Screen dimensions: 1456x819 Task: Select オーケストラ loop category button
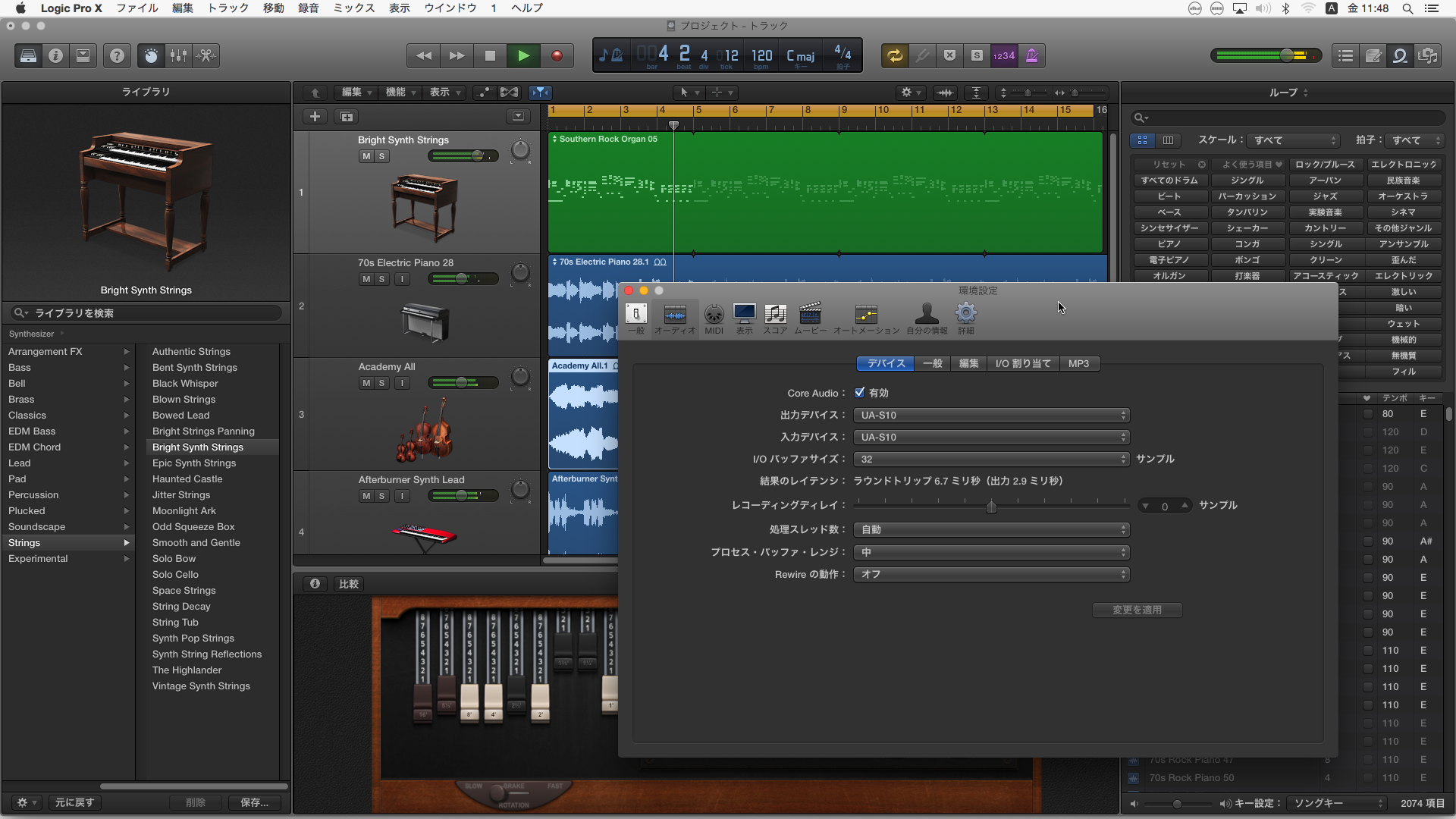tap(1403, 196)
